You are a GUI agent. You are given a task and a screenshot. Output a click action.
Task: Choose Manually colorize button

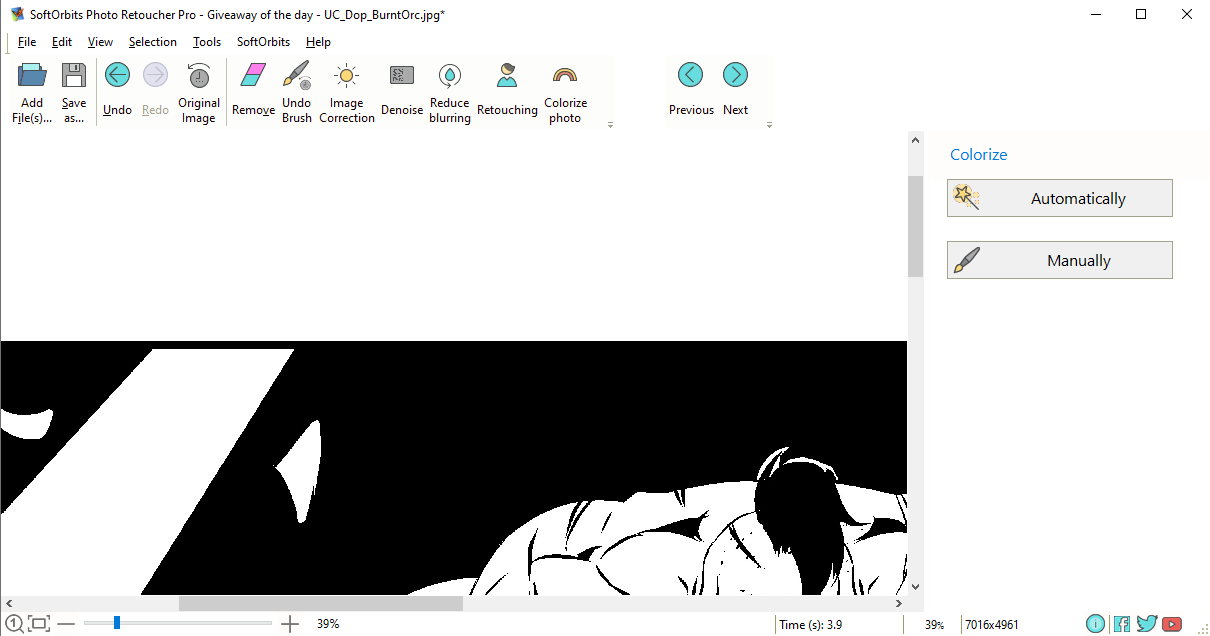1060,260
